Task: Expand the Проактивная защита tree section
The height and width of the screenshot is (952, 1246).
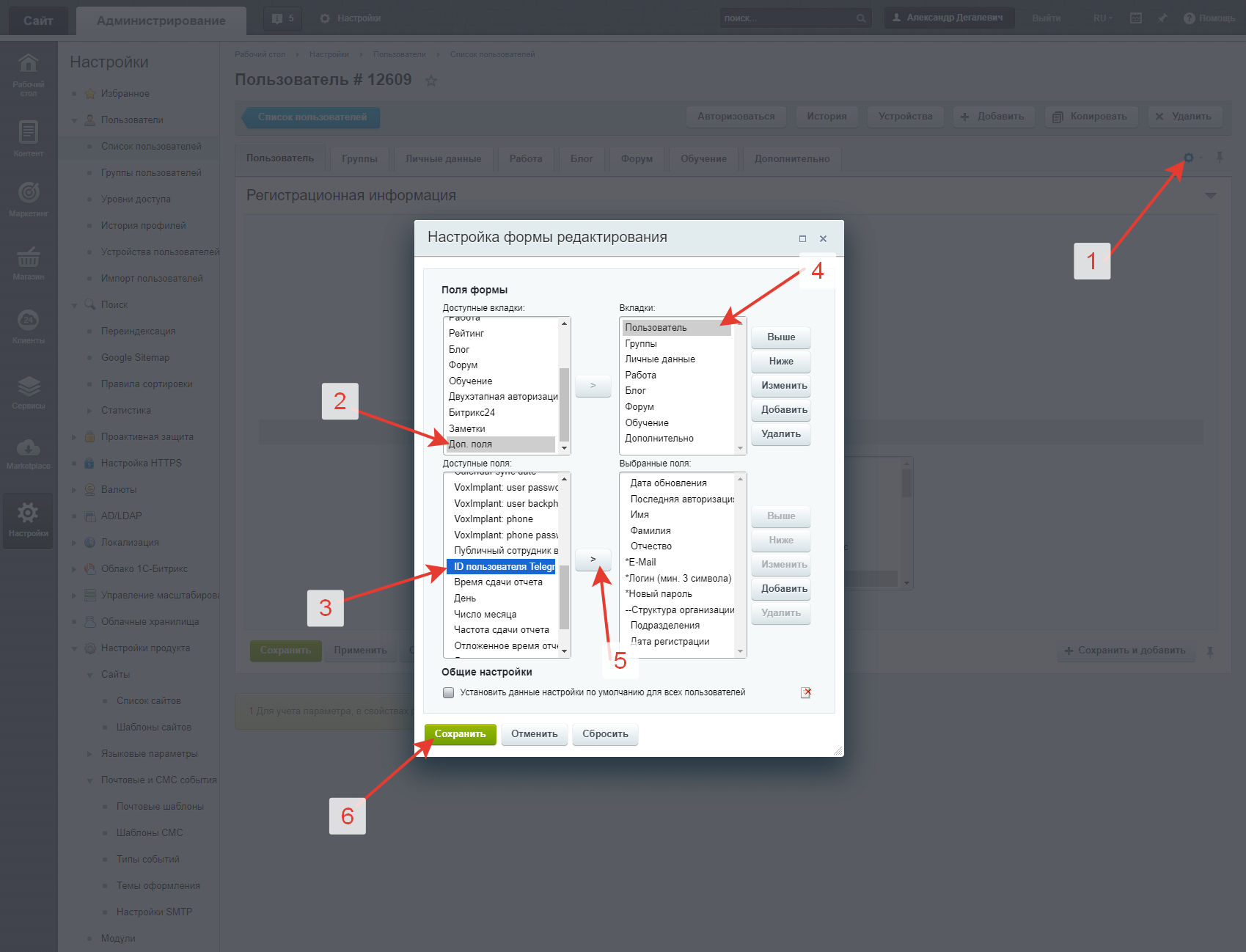Action: tap(74, 437)
